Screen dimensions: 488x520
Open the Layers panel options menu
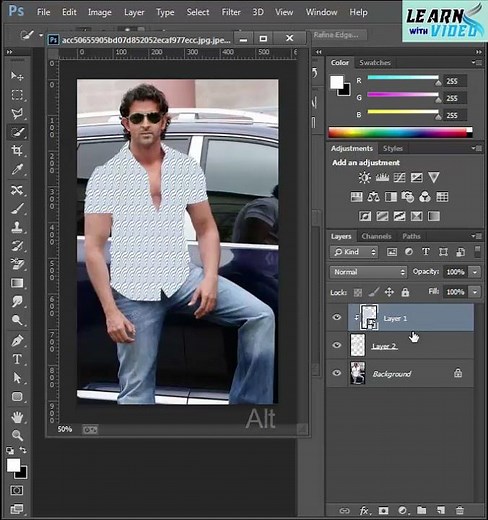(477, 236)
